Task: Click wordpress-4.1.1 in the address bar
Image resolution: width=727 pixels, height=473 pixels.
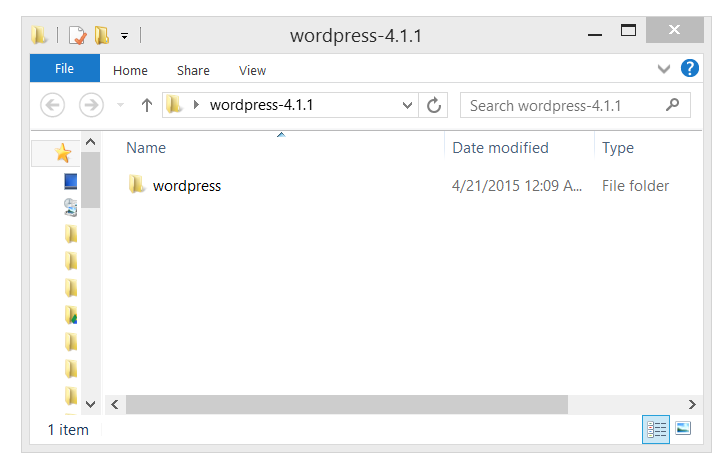Action: tap(261, 105)
